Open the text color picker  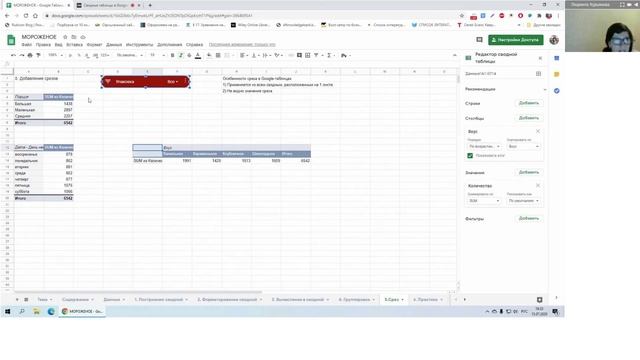point(198,55)
